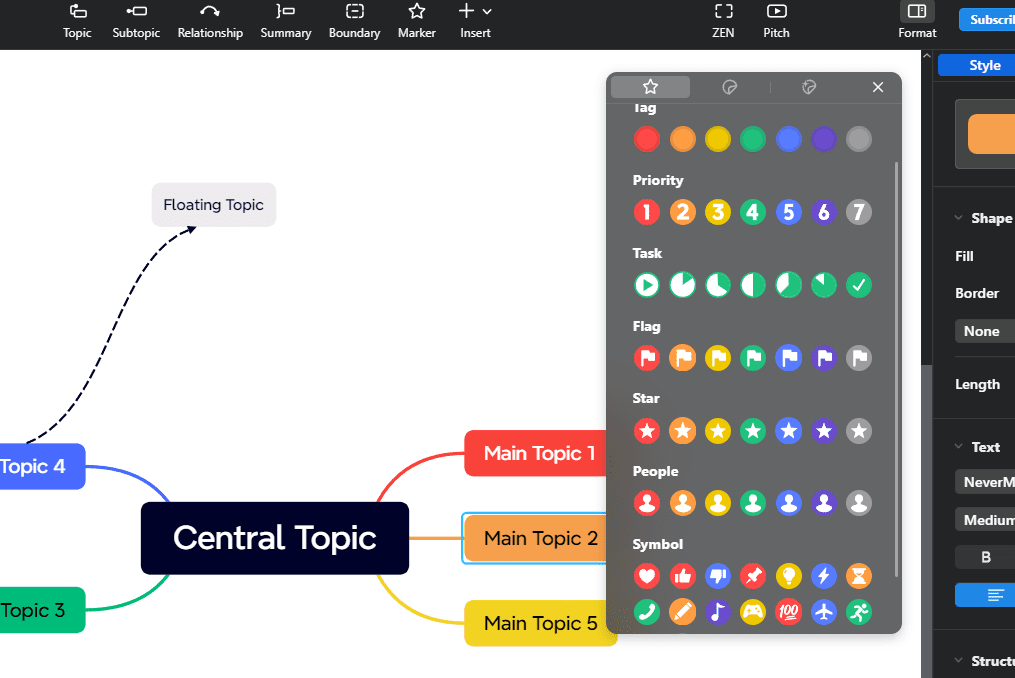Image resolution: width=1015 pixels, height=678 pixels.
Task: Add a new Topic from the toolbar
Action: (x=77, y=21)
